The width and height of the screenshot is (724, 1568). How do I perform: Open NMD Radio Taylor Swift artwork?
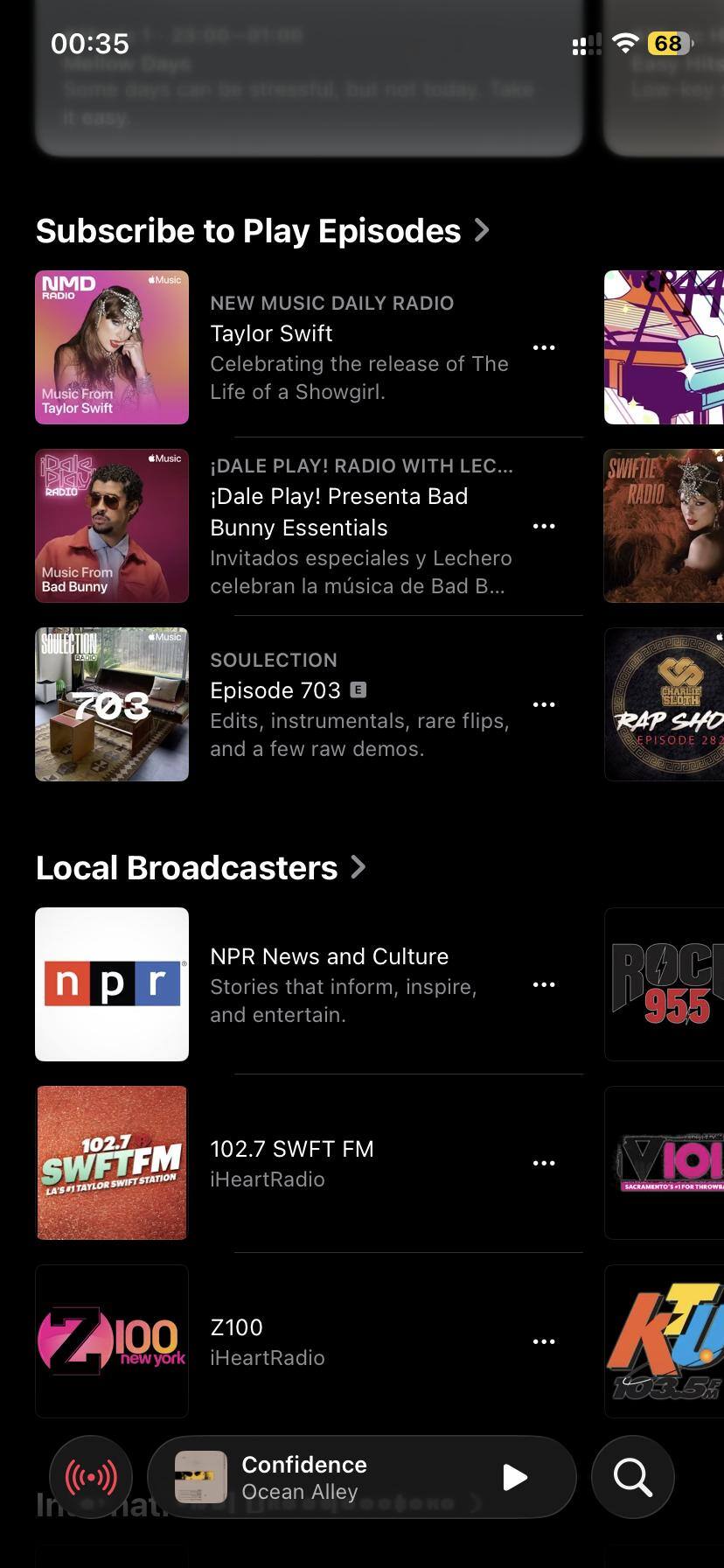[x=112, y=347]
